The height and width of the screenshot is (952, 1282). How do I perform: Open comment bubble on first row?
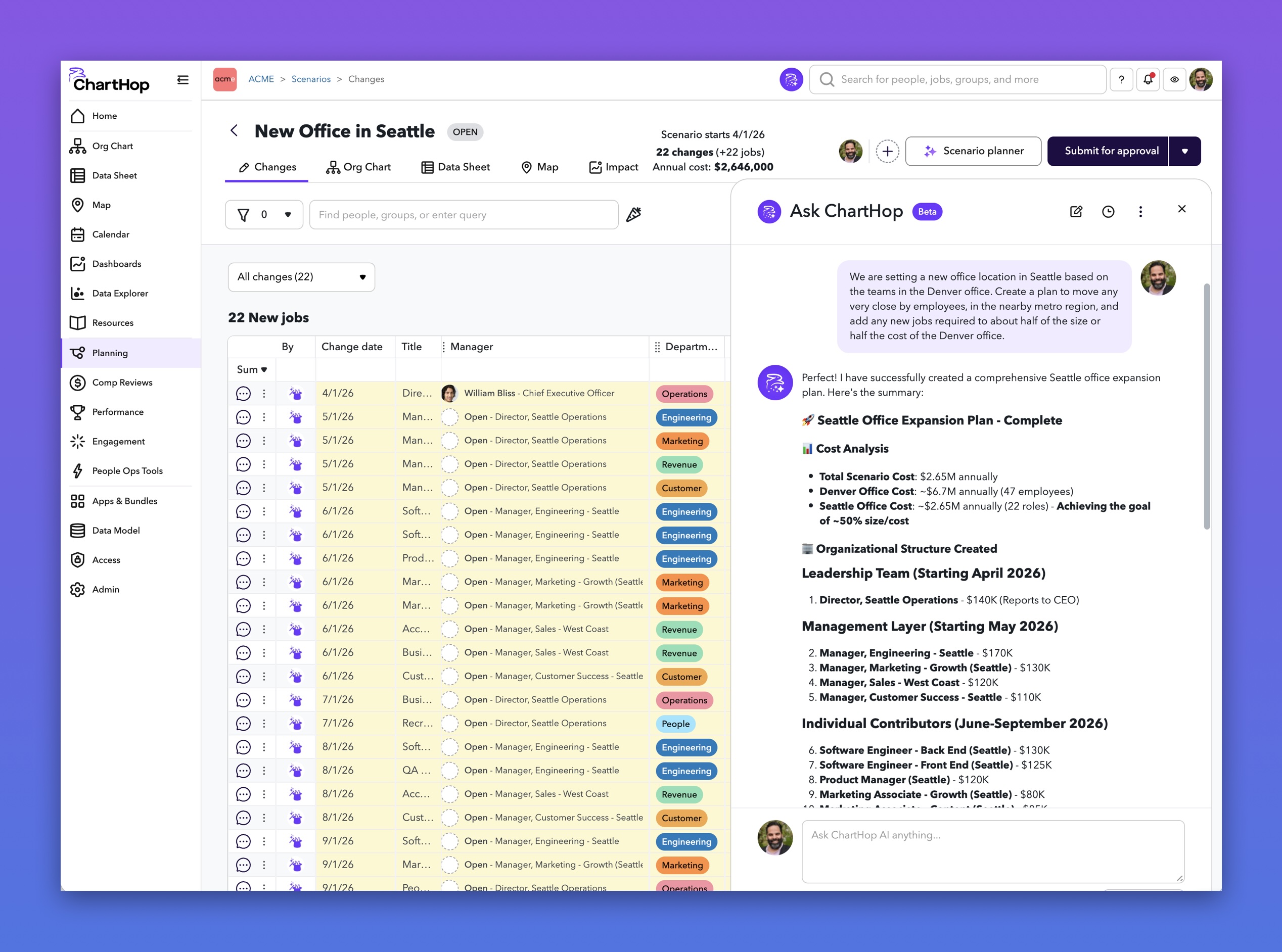coord(243,394)
